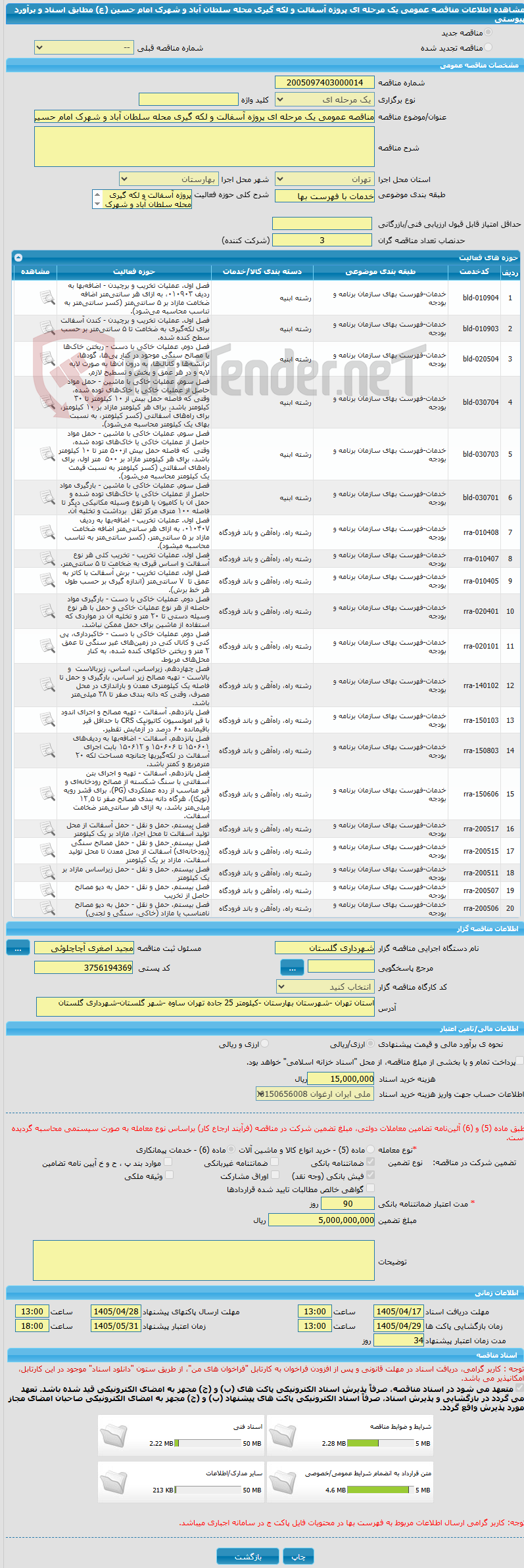524x1568 pixels.
Task: Open view icon for row rra-150103
Action: pos(47,720)
